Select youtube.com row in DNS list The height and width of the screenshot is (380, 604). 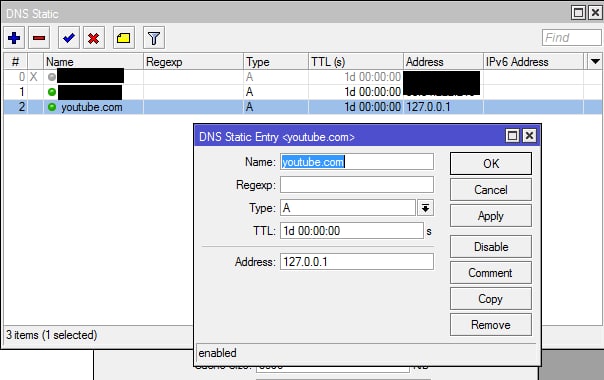click(302, 107)
